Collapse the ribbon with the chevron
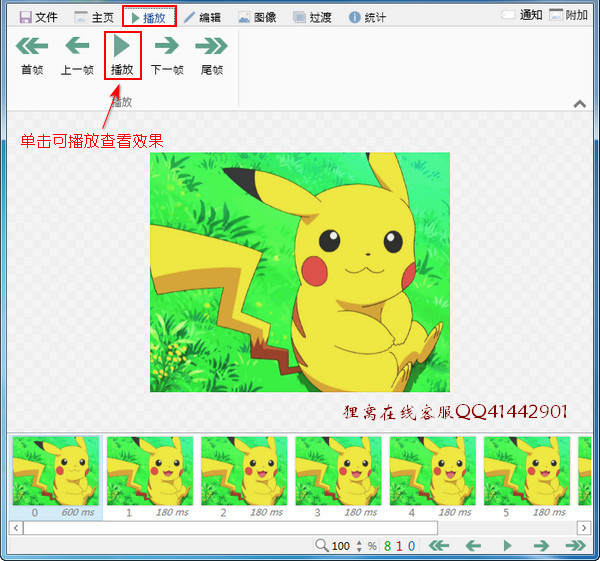 (580, 103)
